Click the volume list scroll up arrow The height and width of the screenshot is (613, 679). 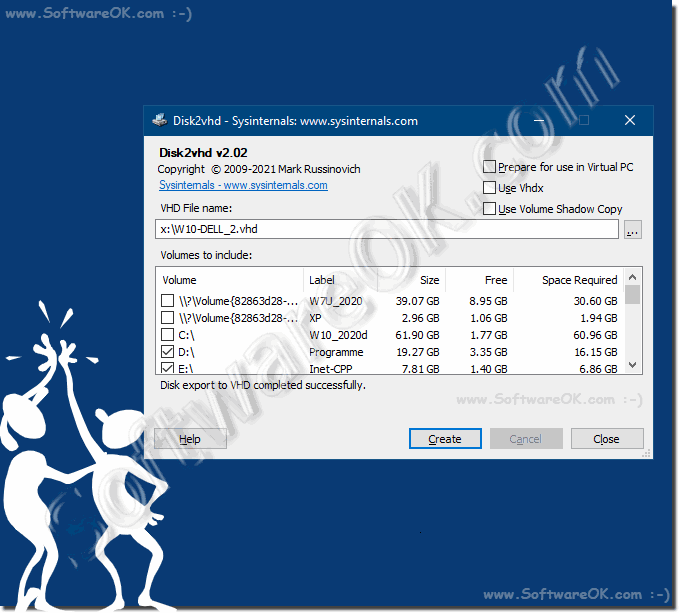632,277
